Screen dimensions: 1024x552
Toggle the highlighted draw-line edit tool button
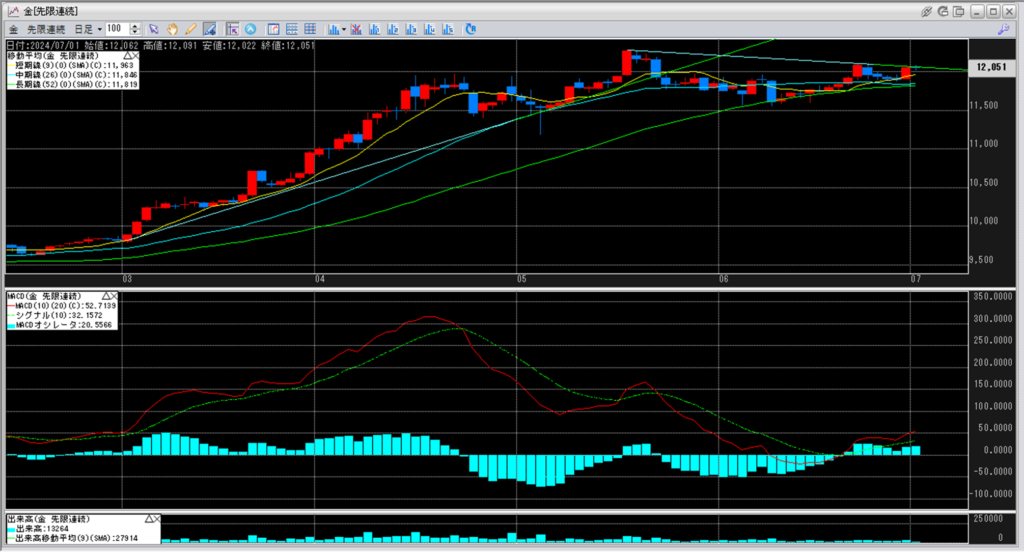210,29
